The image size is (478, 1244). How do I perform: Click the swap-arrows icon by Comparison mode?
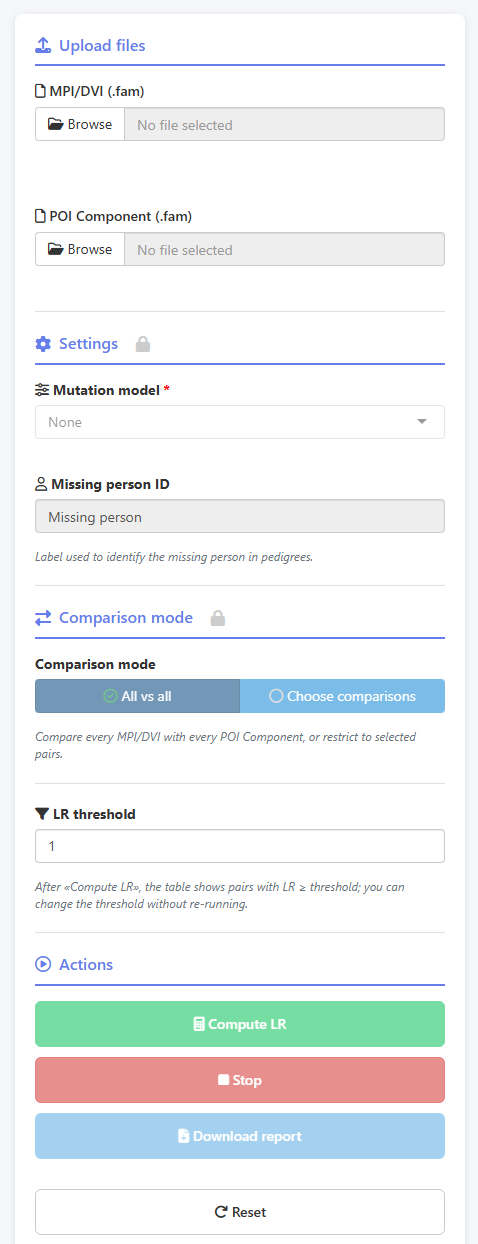43,618
